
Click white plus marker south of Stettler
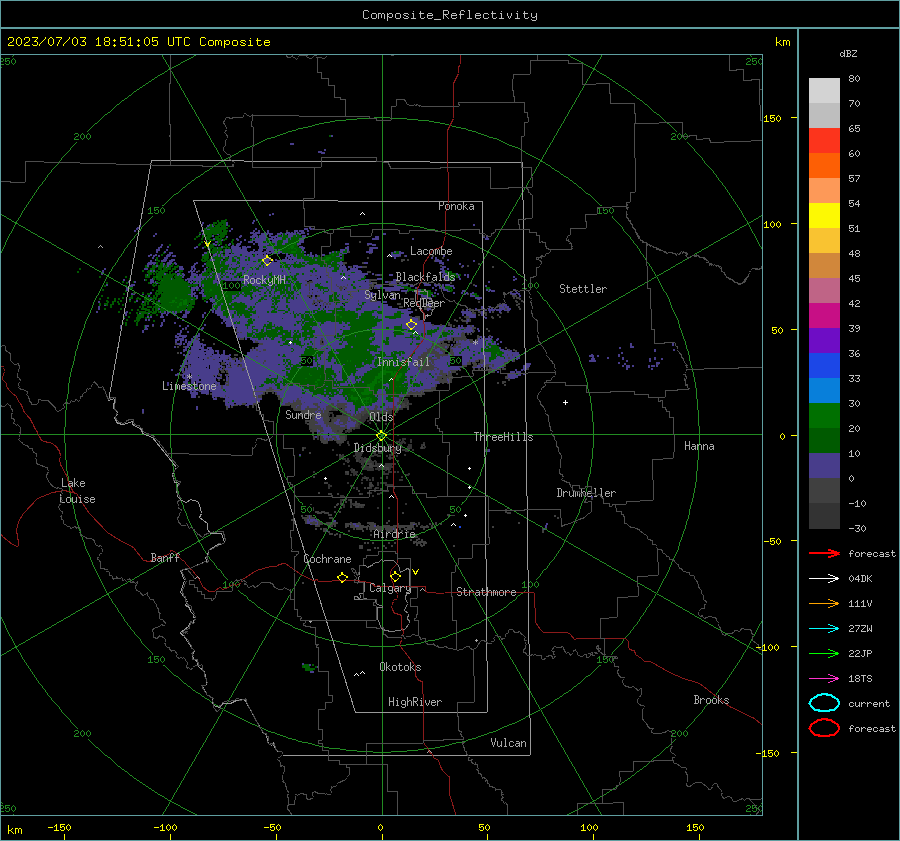coord(565,402)
